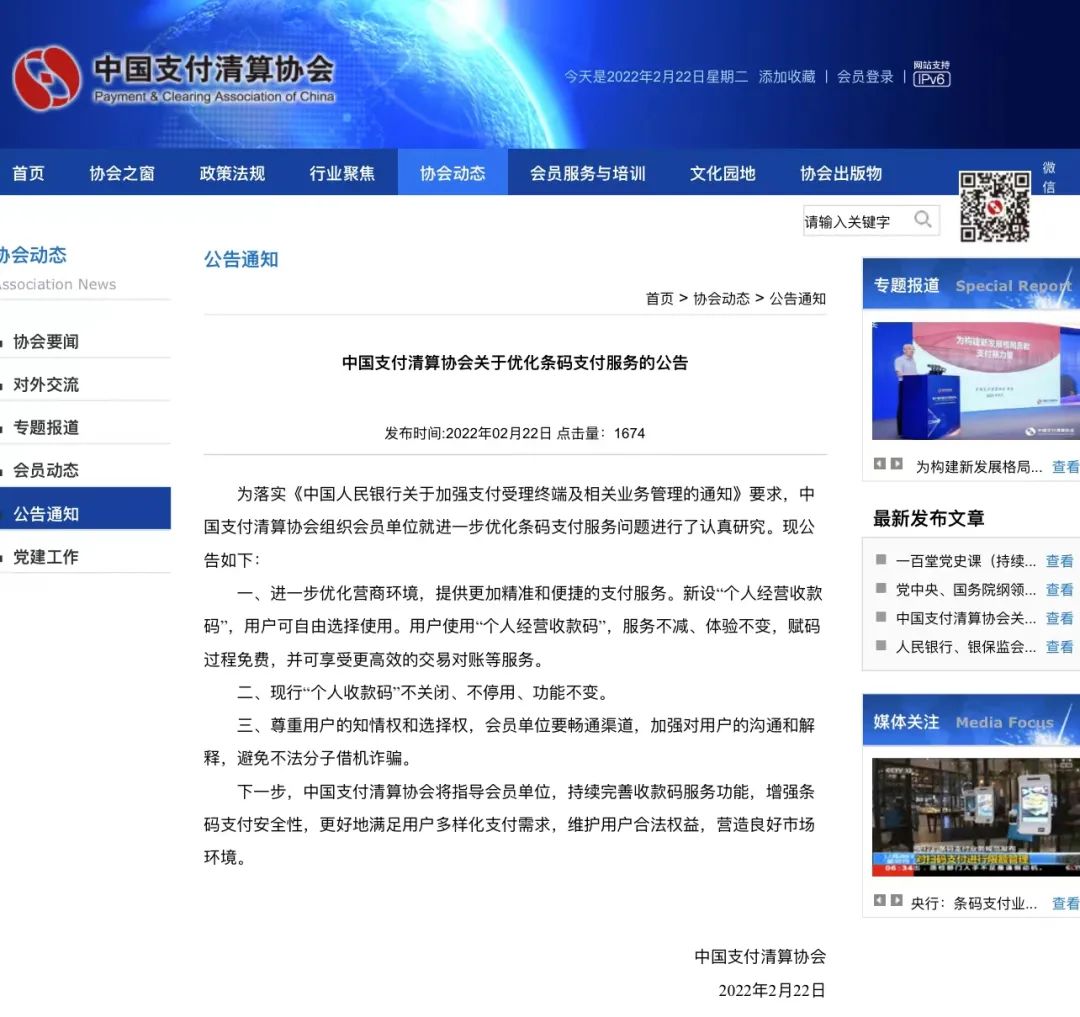Click the IPv6 website support badge

[x=931, y=75]
